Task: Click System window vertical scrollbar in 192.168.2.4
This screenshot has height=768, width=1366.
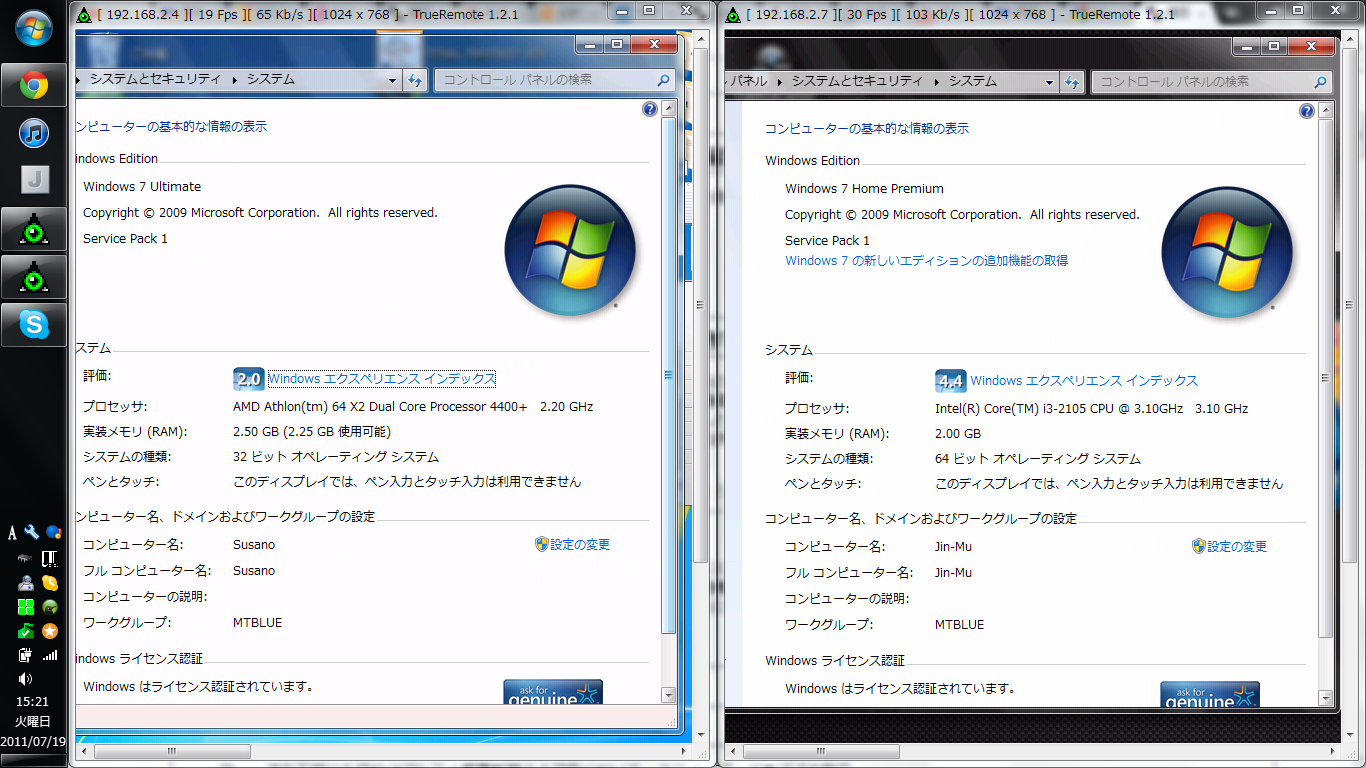Action: [669, 375]
